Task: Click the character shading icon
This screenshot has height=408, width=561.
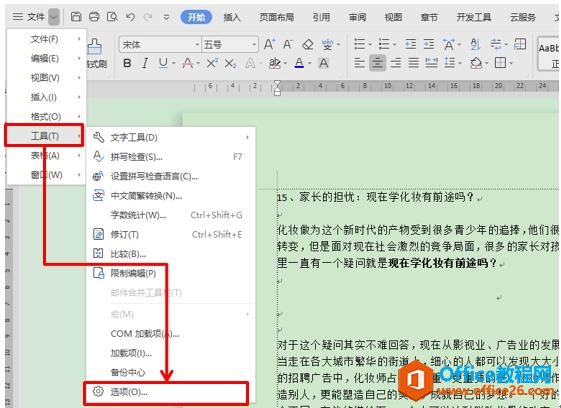Action: point(323,63)
